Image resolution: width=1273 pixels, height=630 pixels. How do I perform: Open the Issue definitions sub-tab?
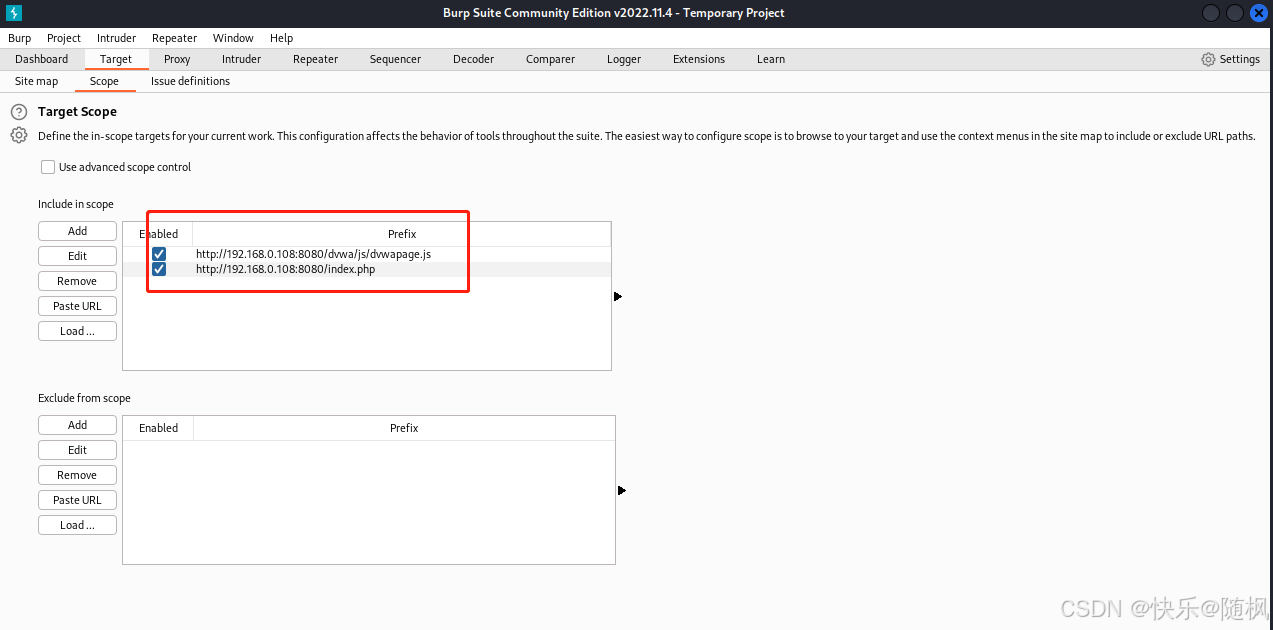pyautogui.click(x=190, y=81)
